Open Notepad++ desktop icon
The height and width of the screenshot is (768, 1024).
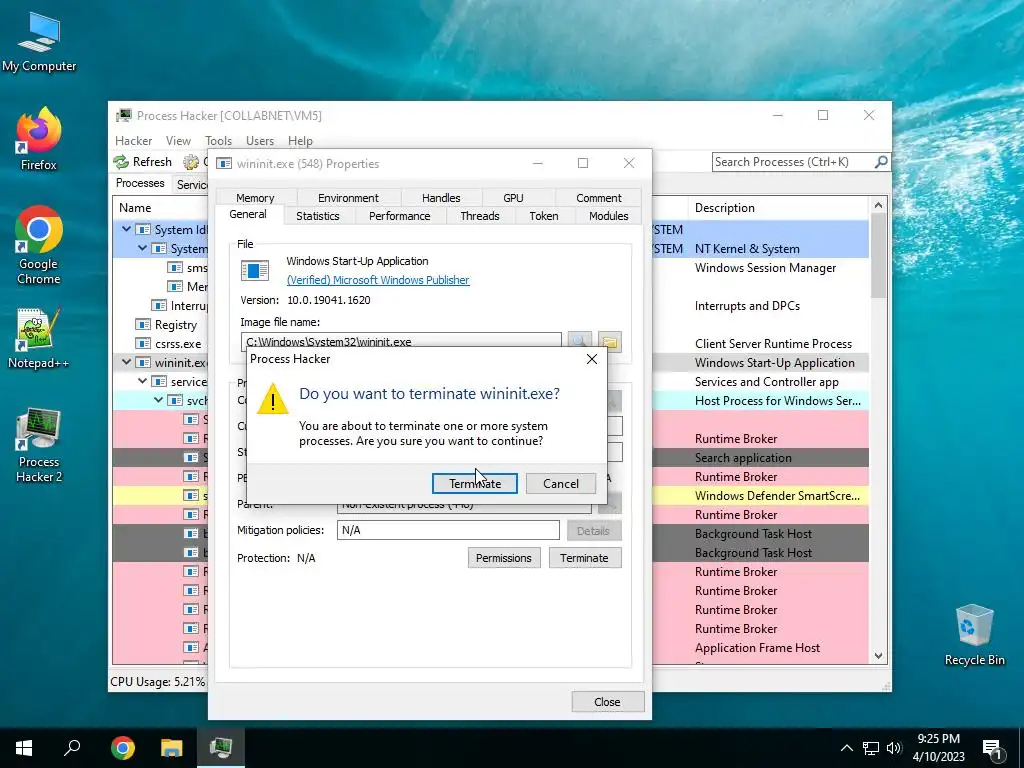tap(39, 338)
